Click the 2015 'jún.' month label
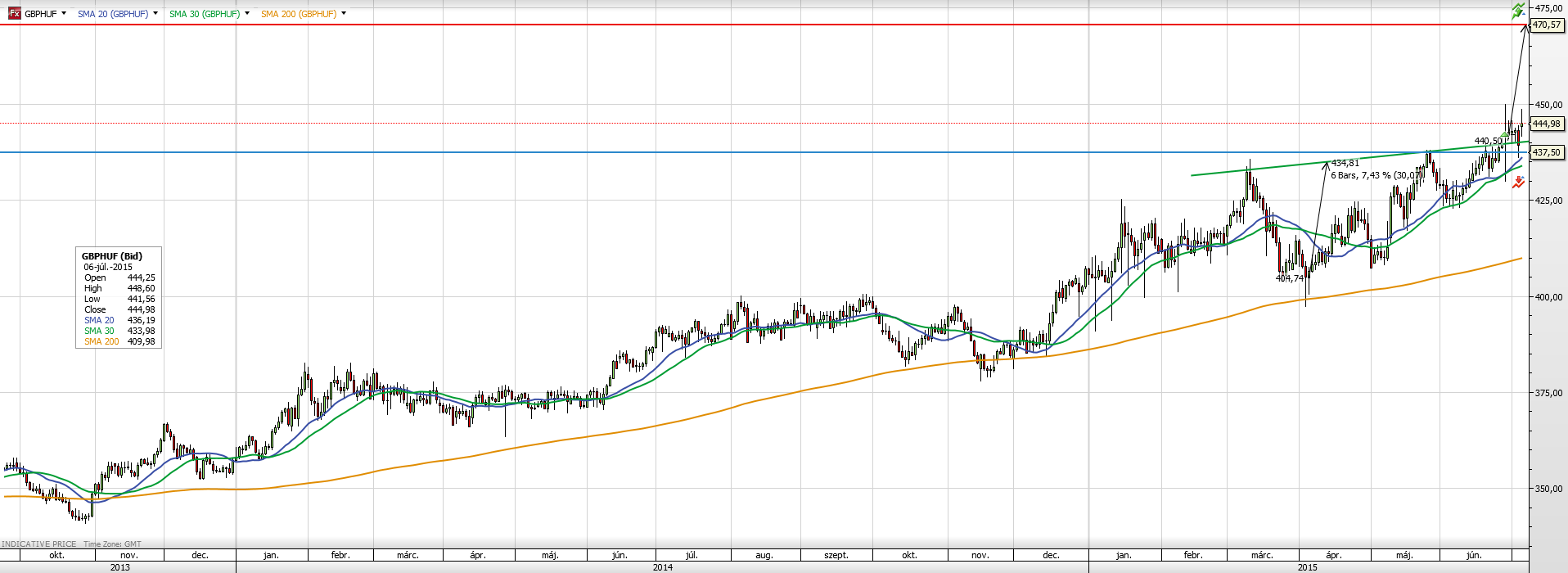Screen dimensions: 1568x573 [x=1474, y=555]
